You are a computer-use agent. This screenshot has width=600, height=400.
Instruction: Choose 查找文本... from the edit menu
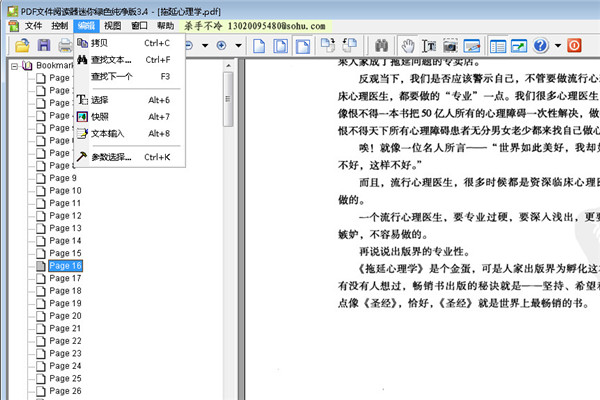point(111,60)
